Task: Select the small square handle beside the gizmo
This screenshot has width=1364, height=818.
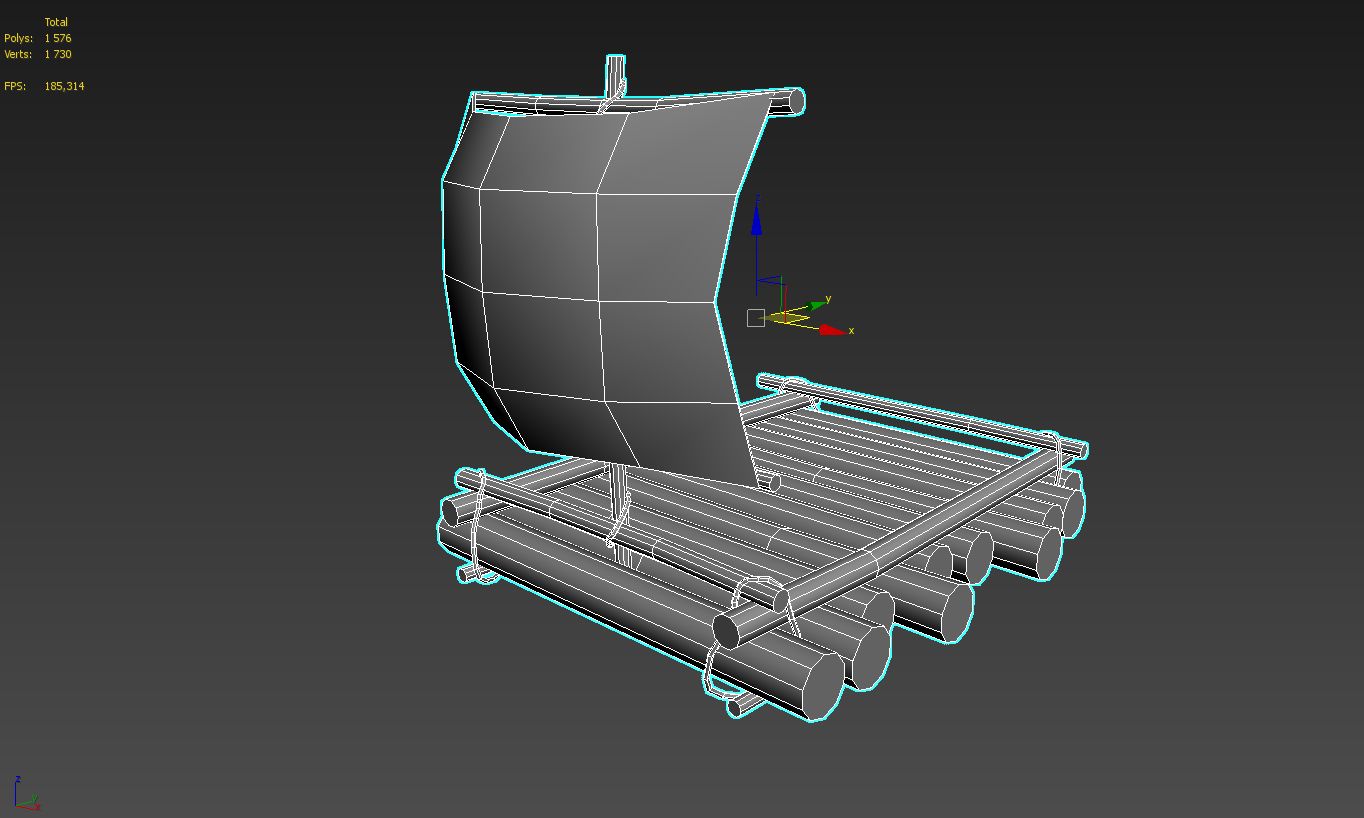Action: [756, 318]
